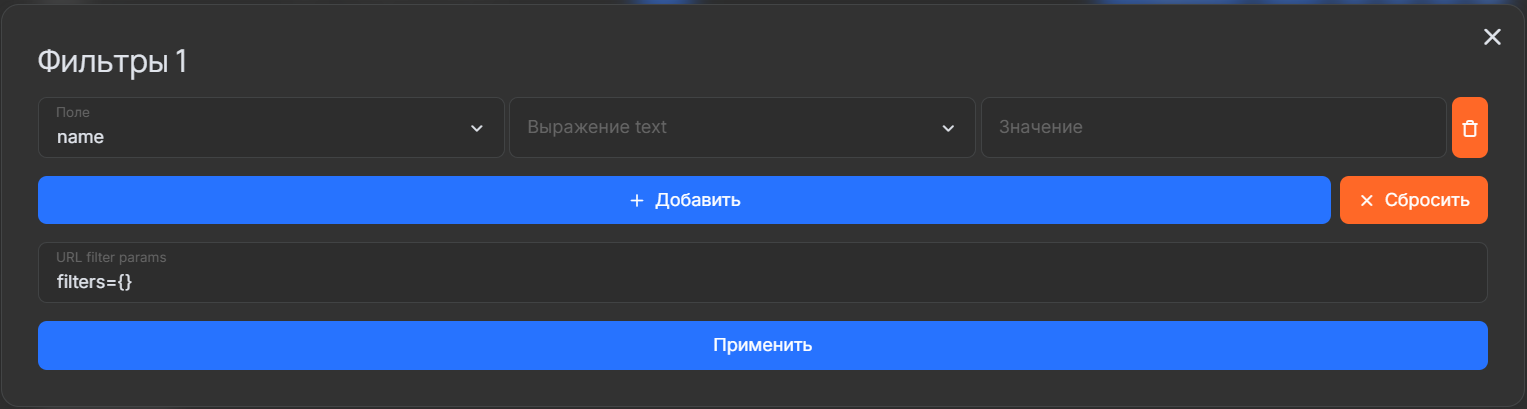Expand the Поле dropdown chevron

point(477,128)
